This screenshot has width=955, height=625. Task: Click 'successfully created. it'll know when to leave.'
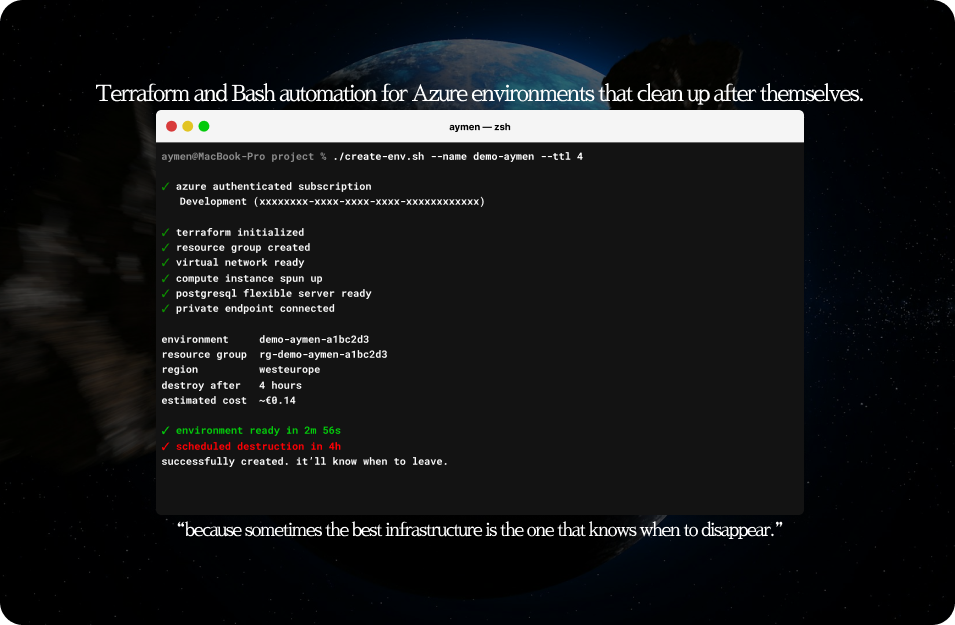tap(305, 462)
